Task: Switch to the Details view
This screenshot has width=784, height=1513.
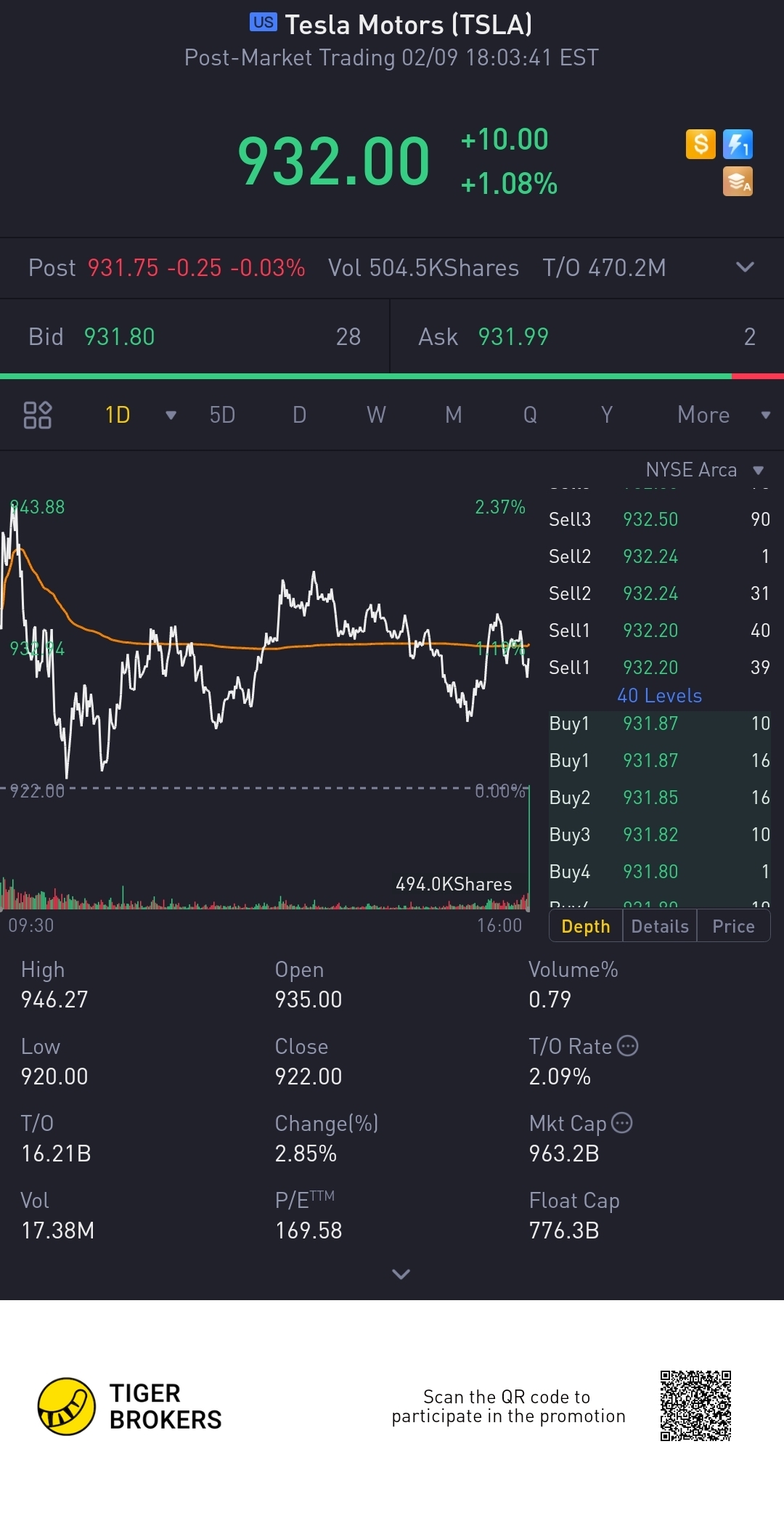Action: [660, 926]
